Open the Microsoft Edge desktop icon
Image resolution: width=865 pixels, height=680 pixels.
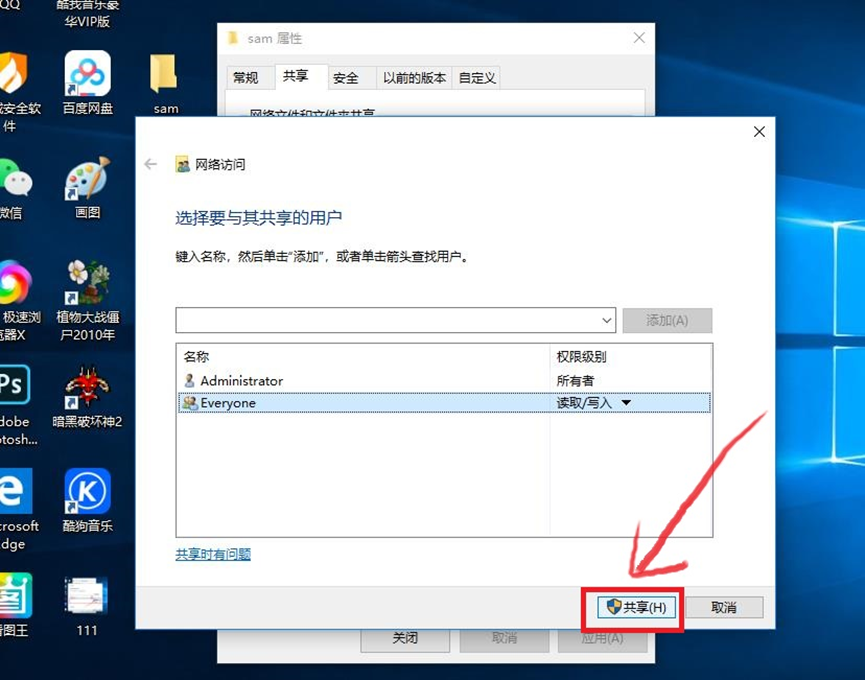point(14,490)
